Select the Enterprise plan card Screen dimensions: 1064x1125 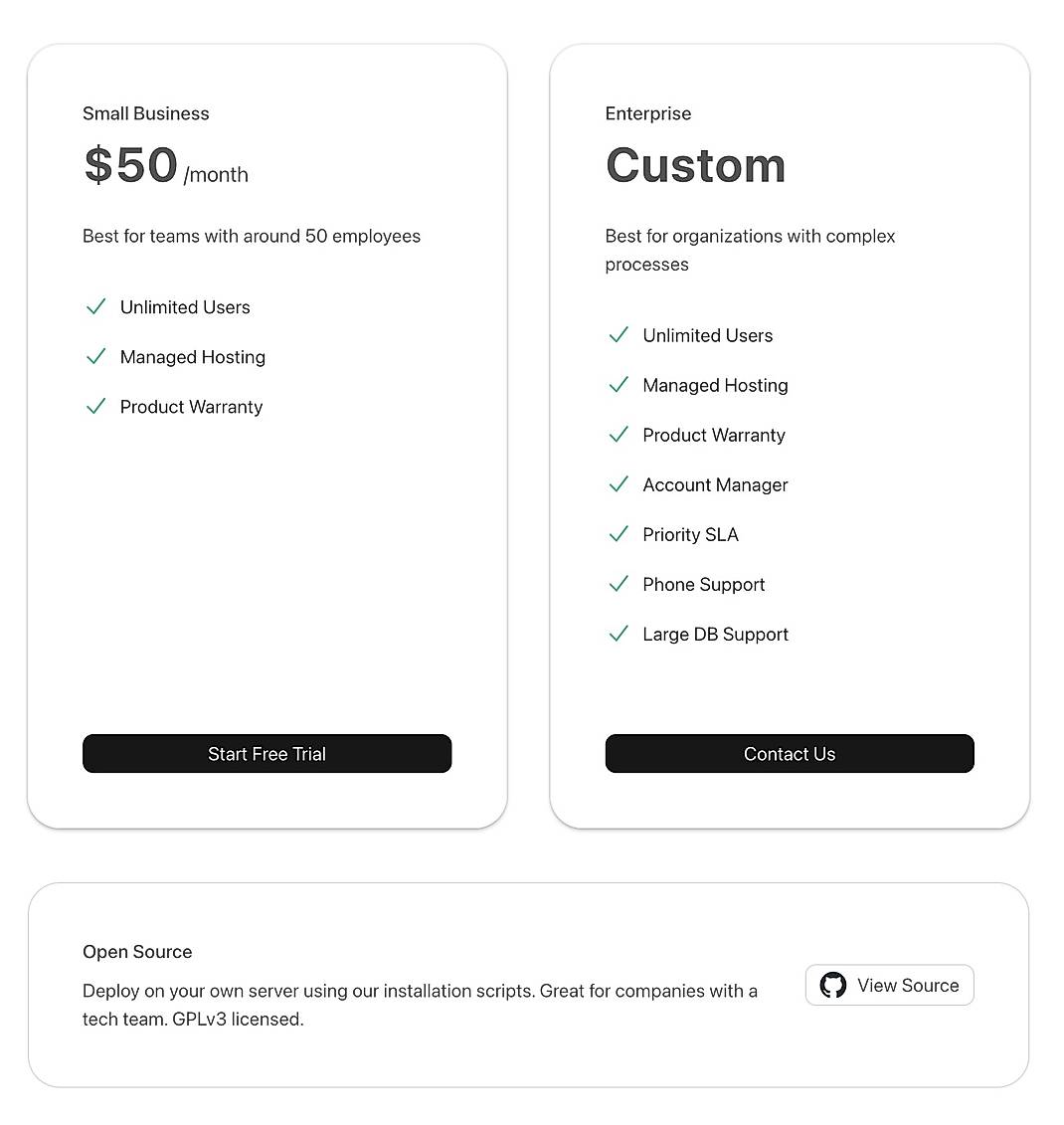pyautogui.click(x=790, y=686)
